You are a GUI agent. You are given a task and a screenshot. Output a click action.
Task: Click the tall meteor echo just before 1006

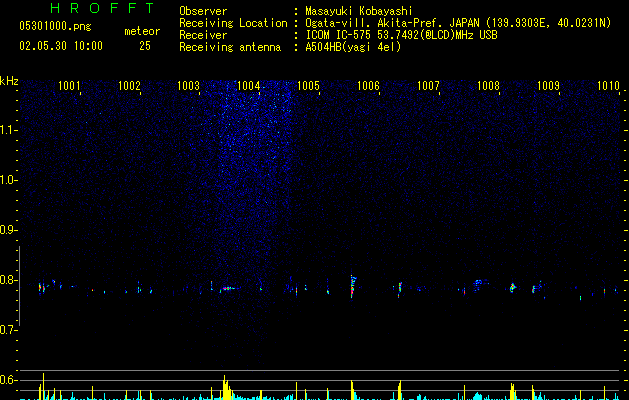(x=352, y=286)
